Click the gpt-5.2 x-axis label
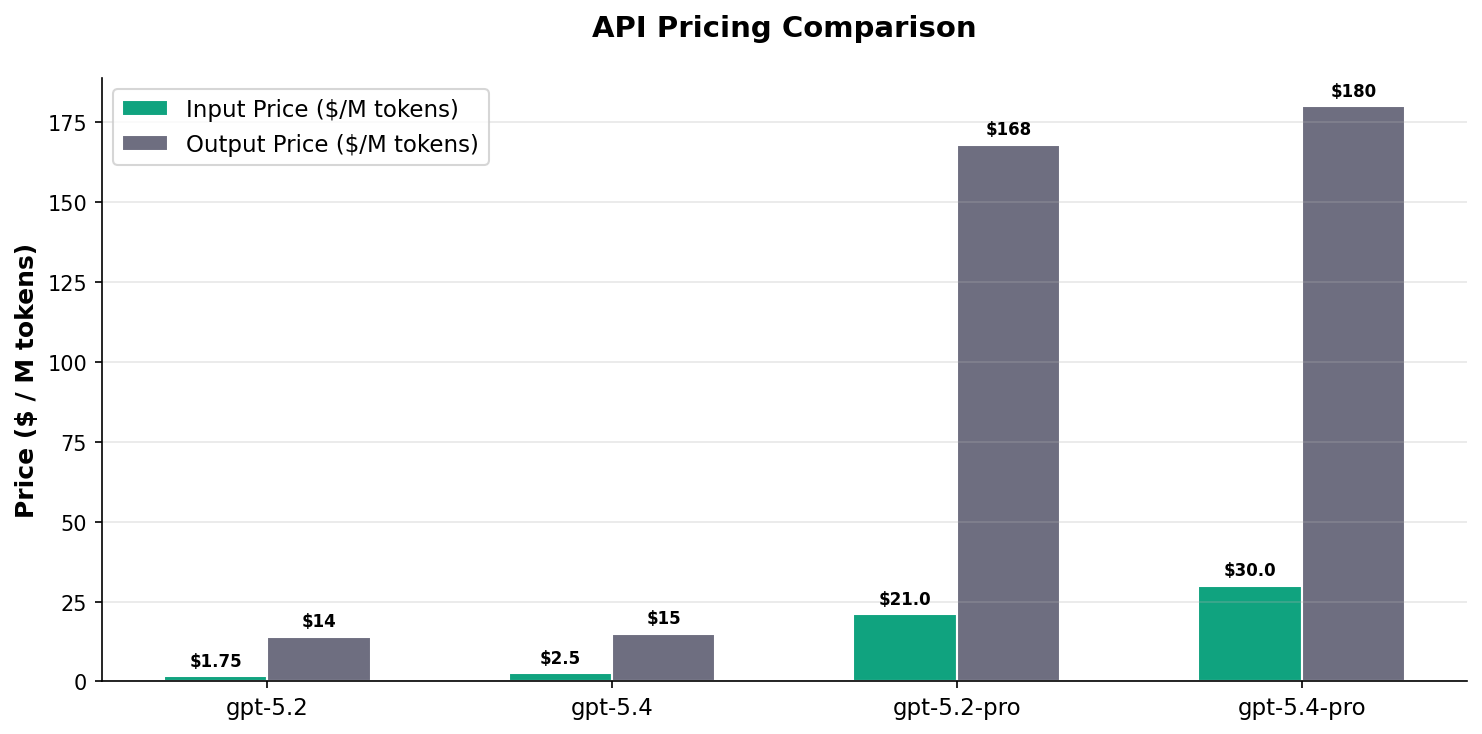Screen dimensions: 1482x734 (x=267, y=708)
